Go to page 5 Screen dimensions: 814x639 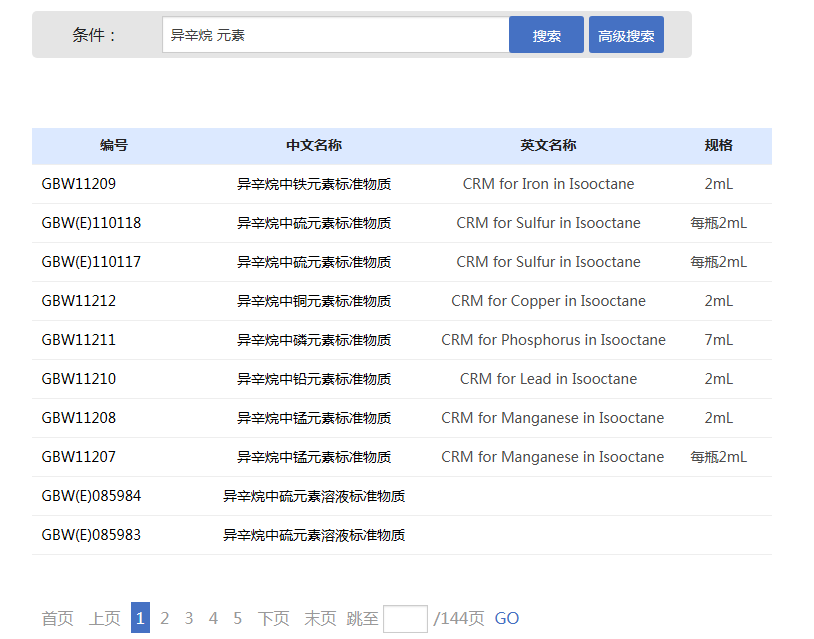[x=238, y=618]
